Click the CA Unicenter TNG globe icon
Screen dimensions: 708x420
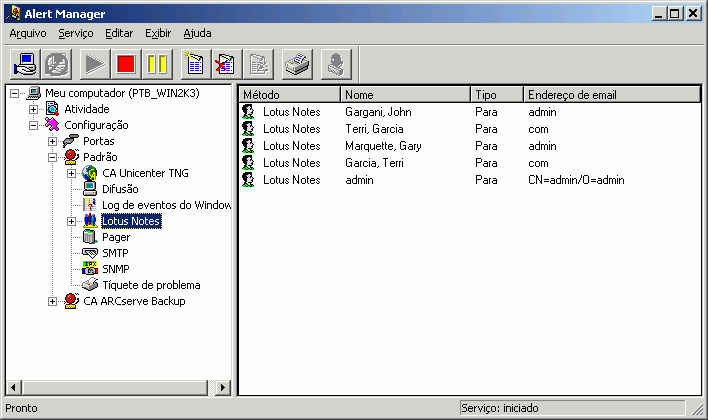tap(90, 173)
